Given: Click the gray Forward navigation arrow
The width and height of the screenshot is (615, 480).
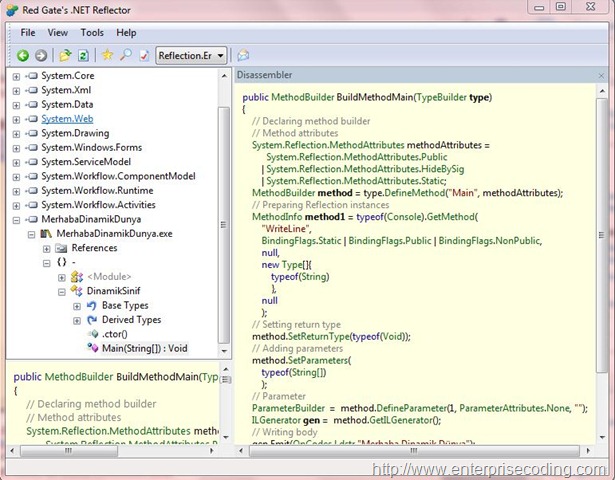Looking at the screenshot, I should coord(41,56).
